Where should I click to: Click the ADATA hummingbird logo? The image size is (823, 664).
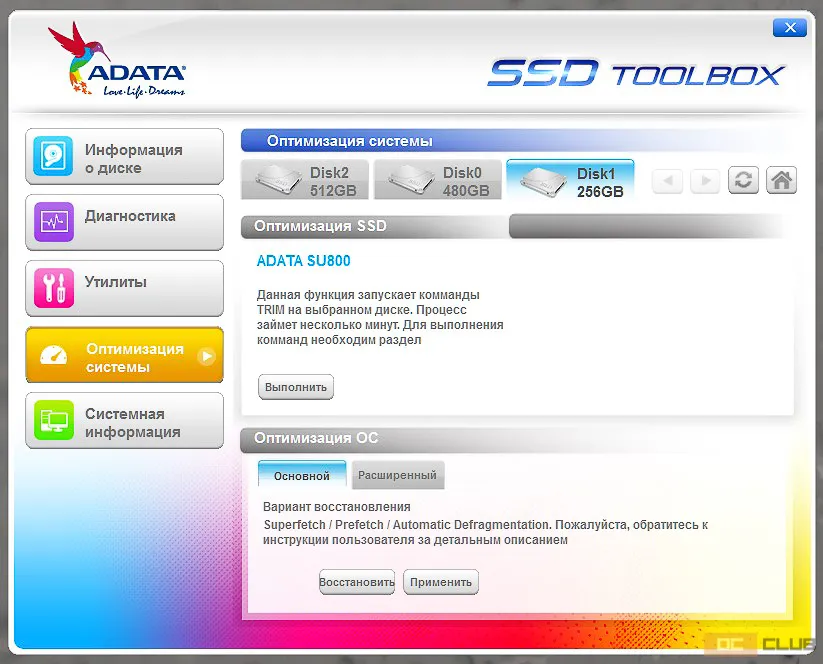click(x=117, y=59)
